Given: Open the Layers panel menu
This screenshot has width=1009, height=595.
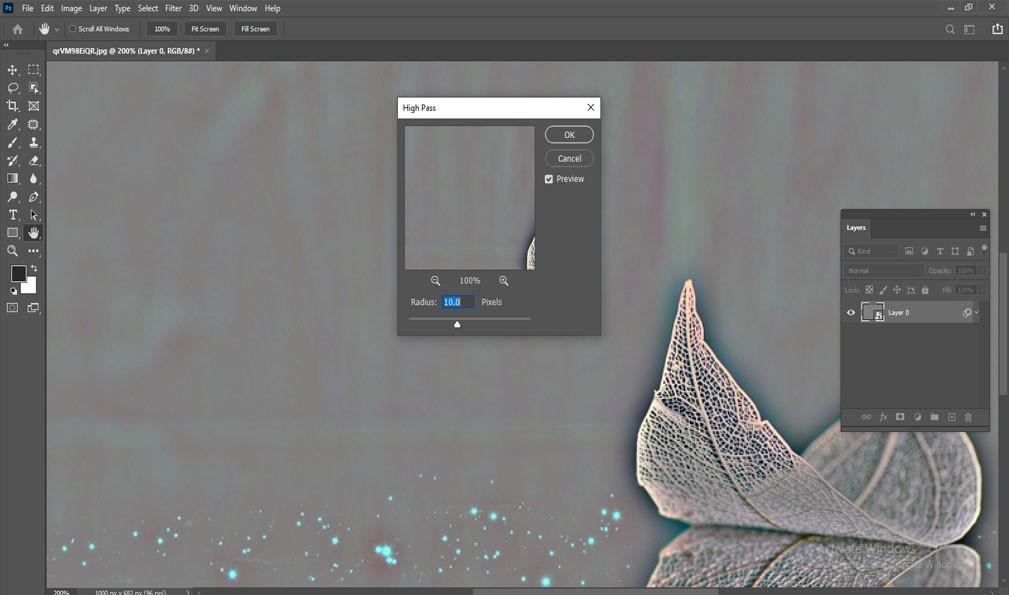Looking at the screenshot, I should pyautogui.click(x=983, y=228).
